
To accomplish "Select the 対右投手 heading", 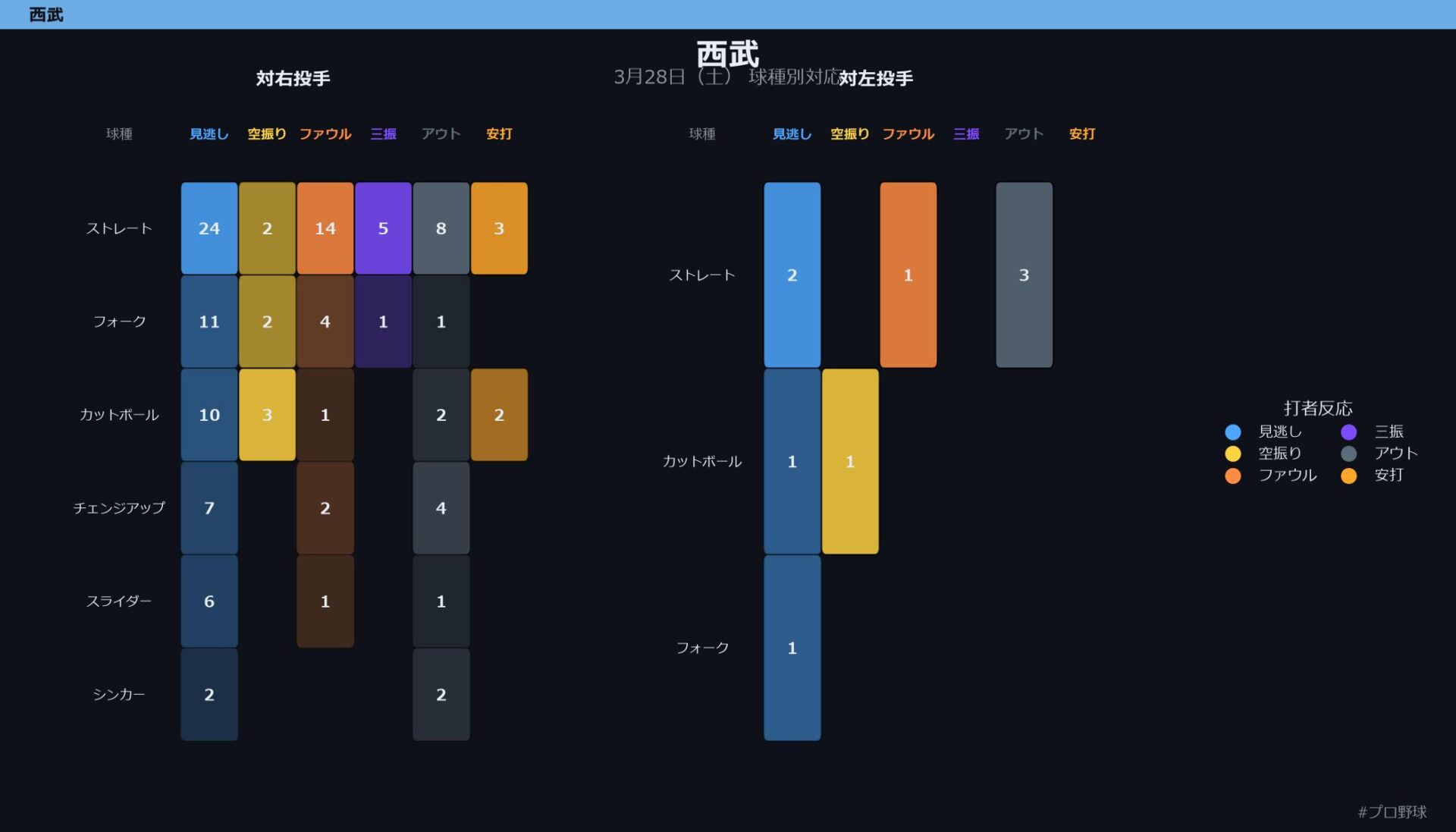I will [293, 78].
